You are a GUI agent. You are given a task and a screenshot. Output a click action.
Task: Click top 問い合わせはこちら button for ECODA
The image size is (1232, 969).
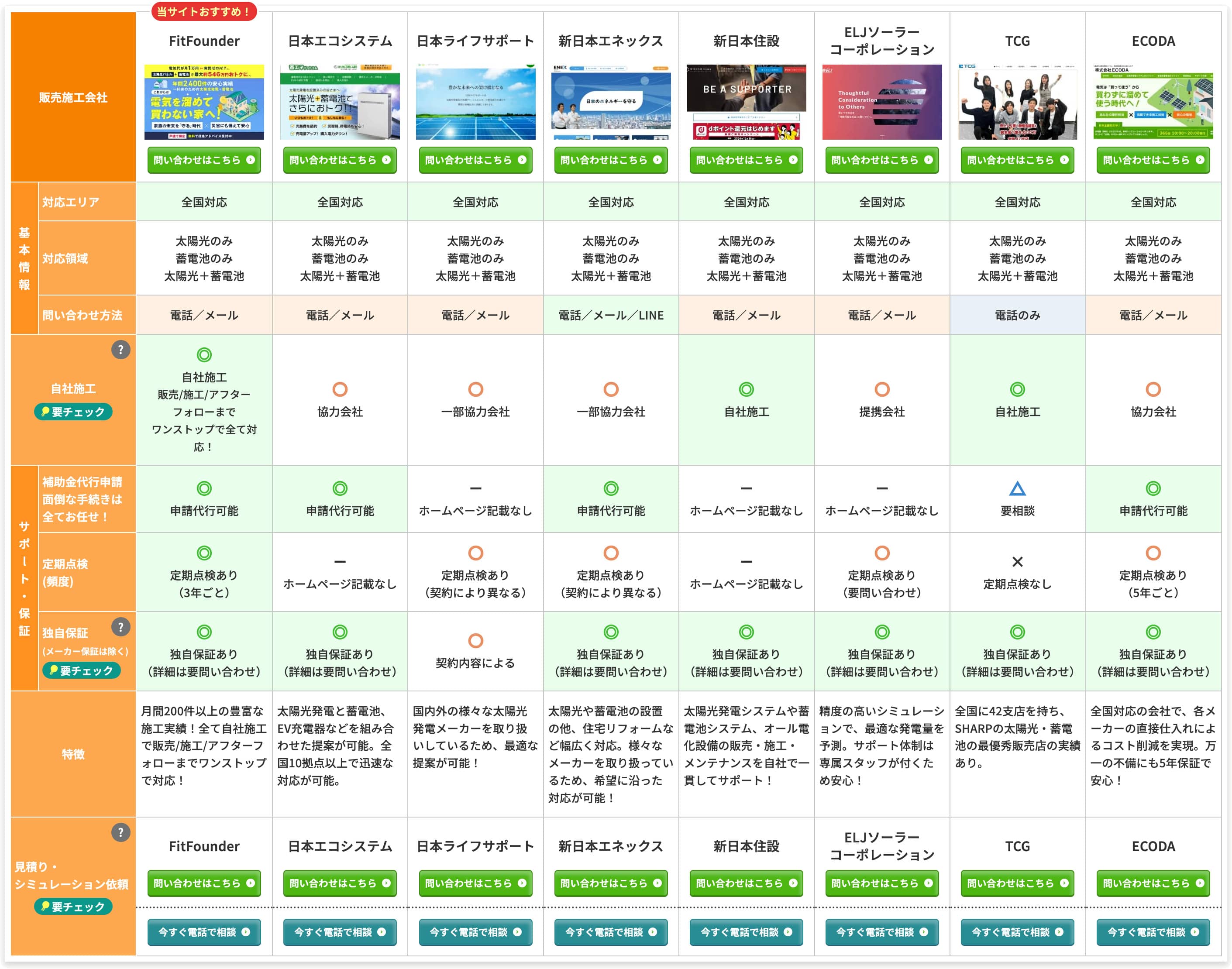pyautogui.click(x=1153, y=160)
